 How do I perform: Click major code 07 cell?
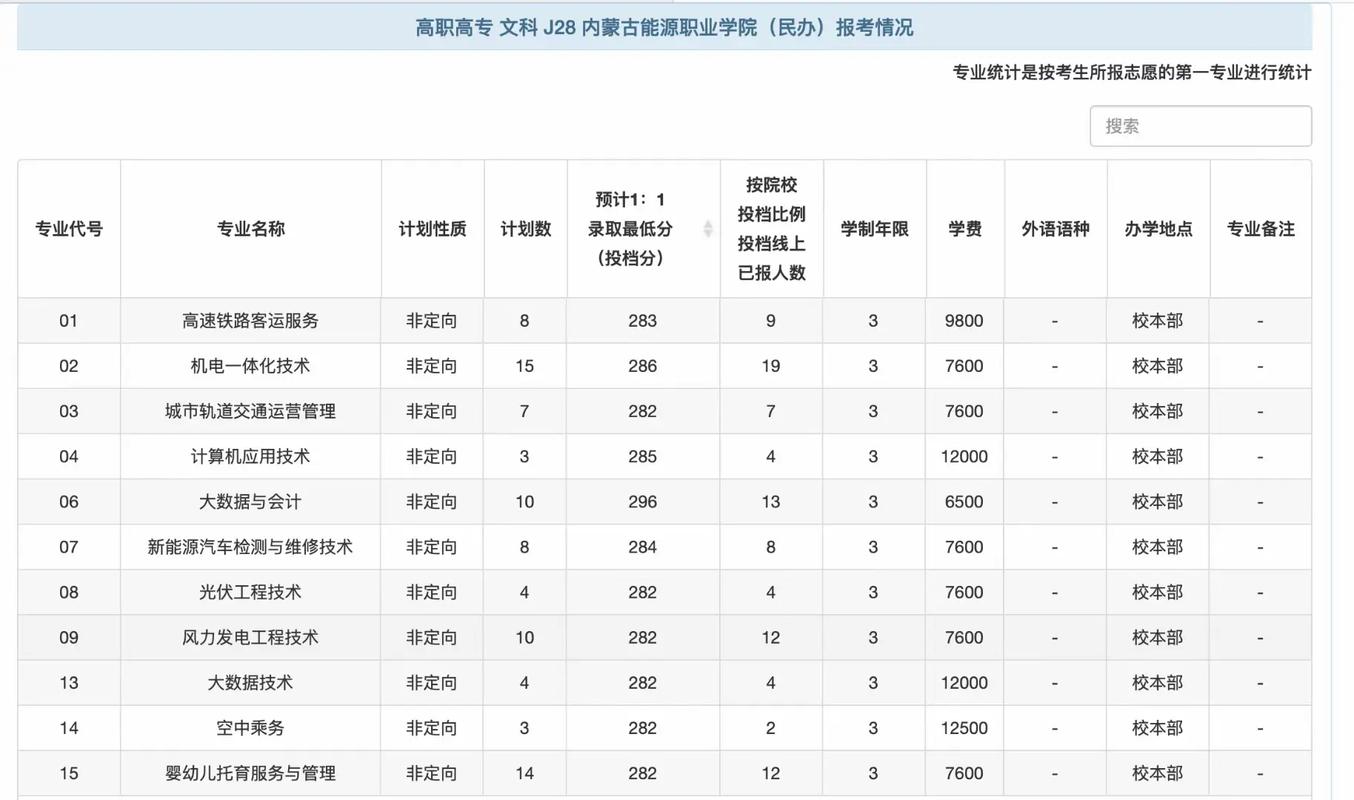click(x=69, y=547)
